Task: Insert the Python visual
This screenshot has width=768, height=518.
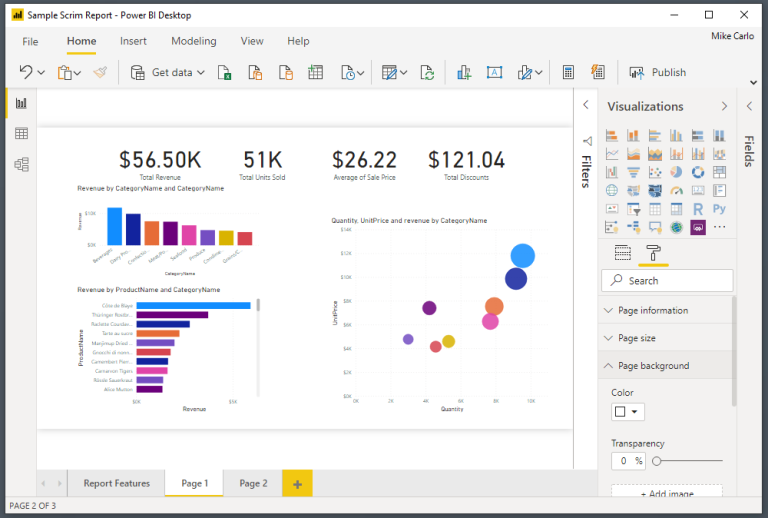Action: 719,209
